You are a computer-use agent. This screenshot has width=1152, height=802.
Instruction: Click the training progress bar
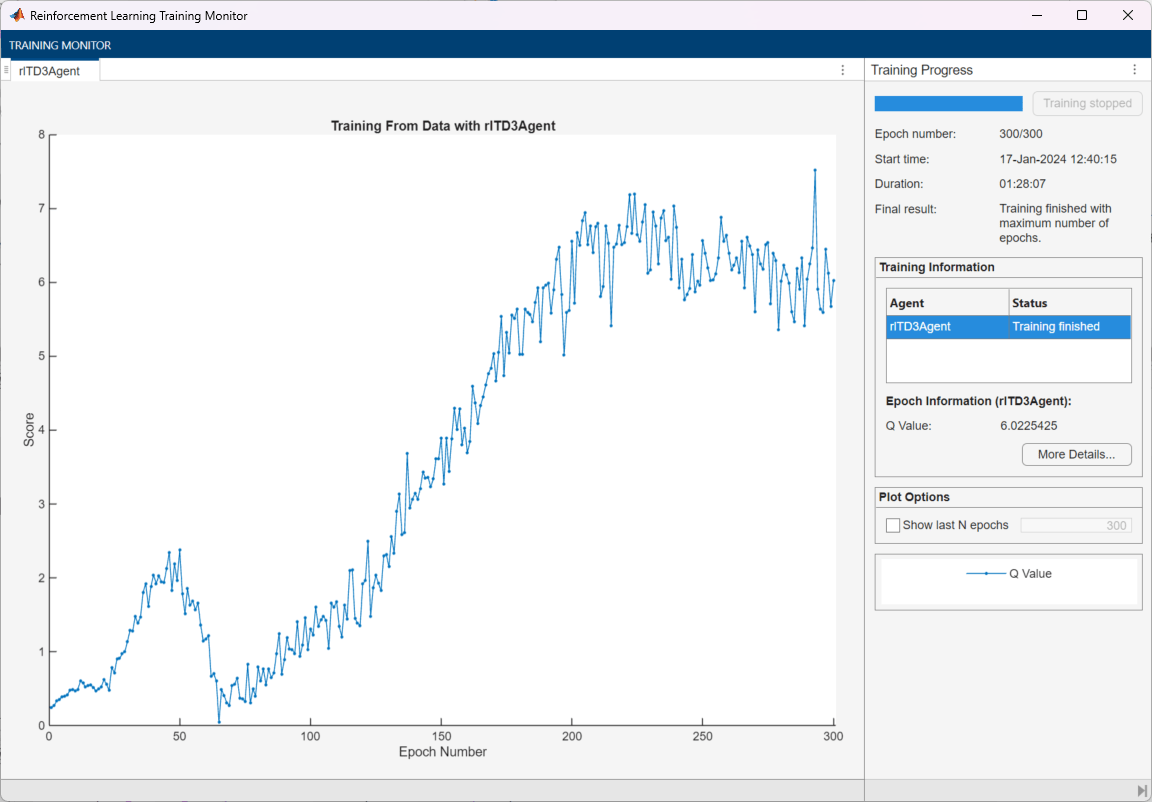[x=948, y=103]
